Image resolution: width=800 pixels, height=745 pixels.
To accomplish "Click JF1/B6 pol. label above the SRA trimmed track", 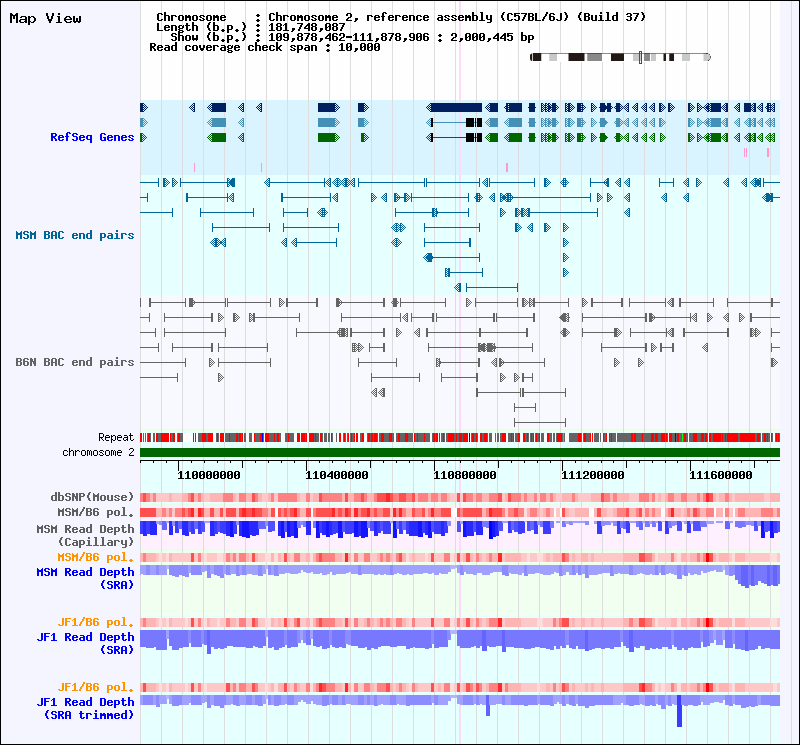I will [95, 687].
